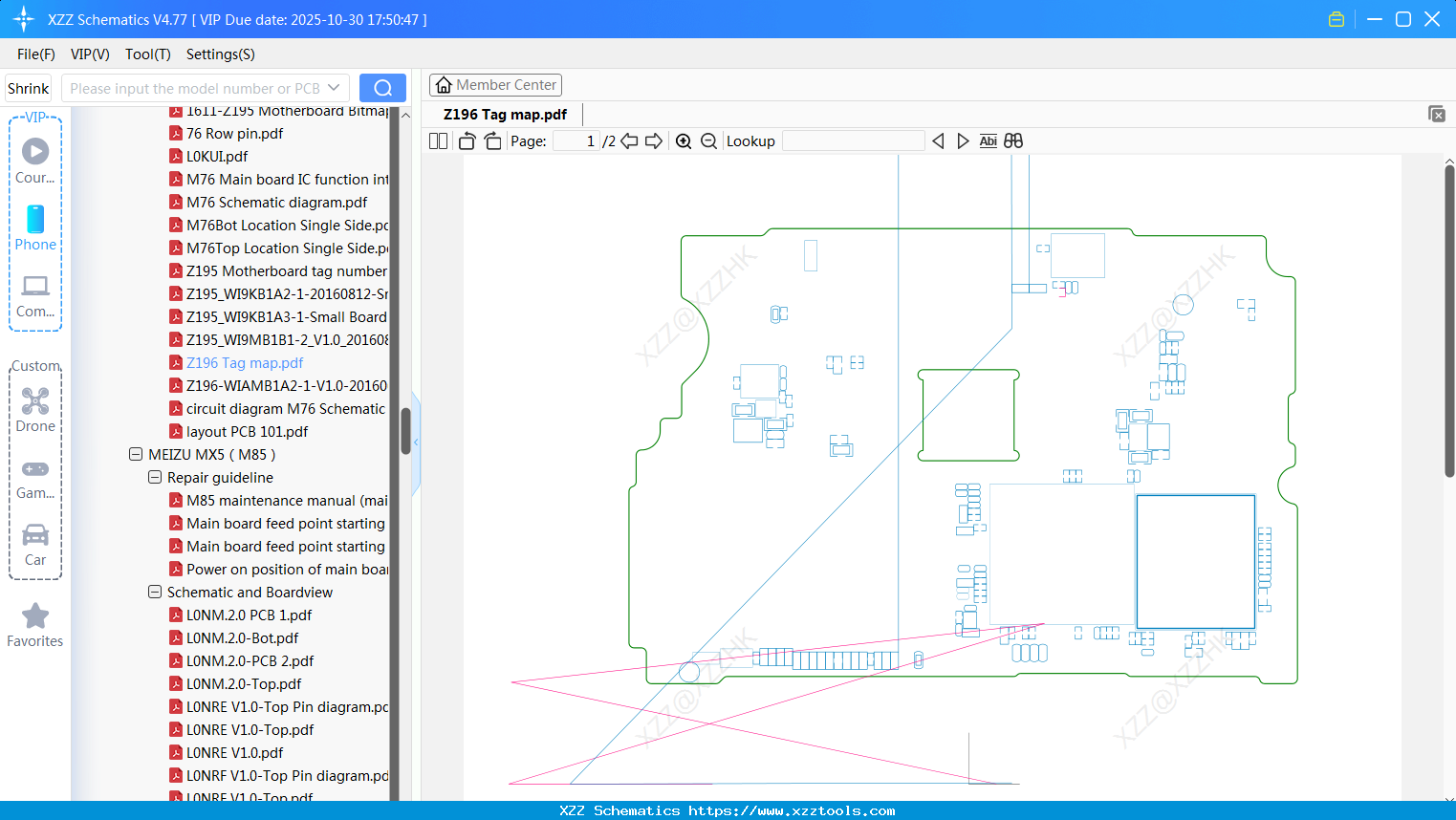Select the Drone category icon
The width and height of the screenshot is (1456, 820).
click(x=35, y=401)
